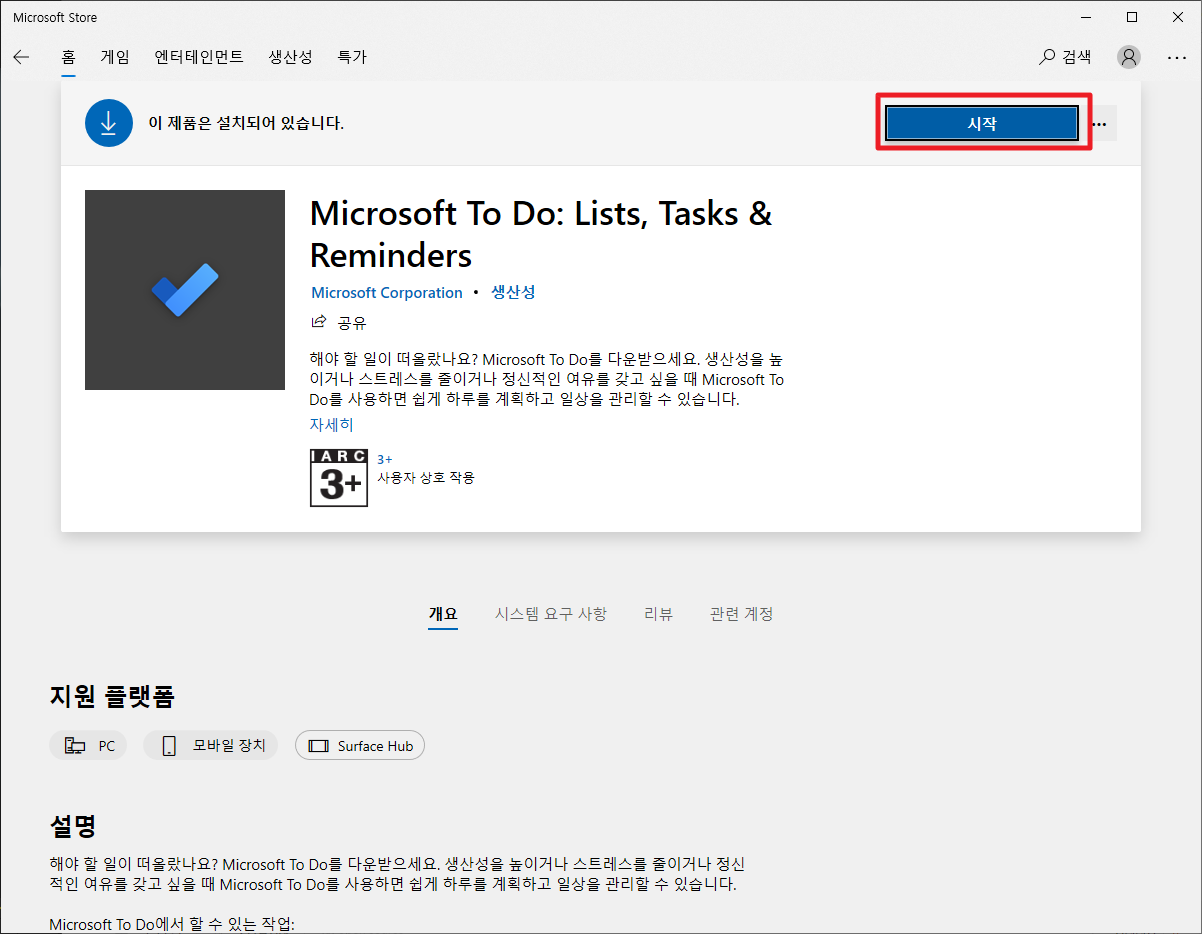Screen dimensions: 1202x934
Task: Select the 관련 계정 tab
Action: point(742,614)
